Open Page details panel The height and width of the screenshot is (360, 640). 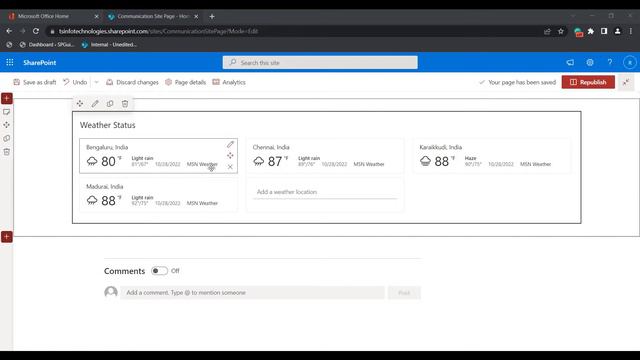tap(185, 82)
